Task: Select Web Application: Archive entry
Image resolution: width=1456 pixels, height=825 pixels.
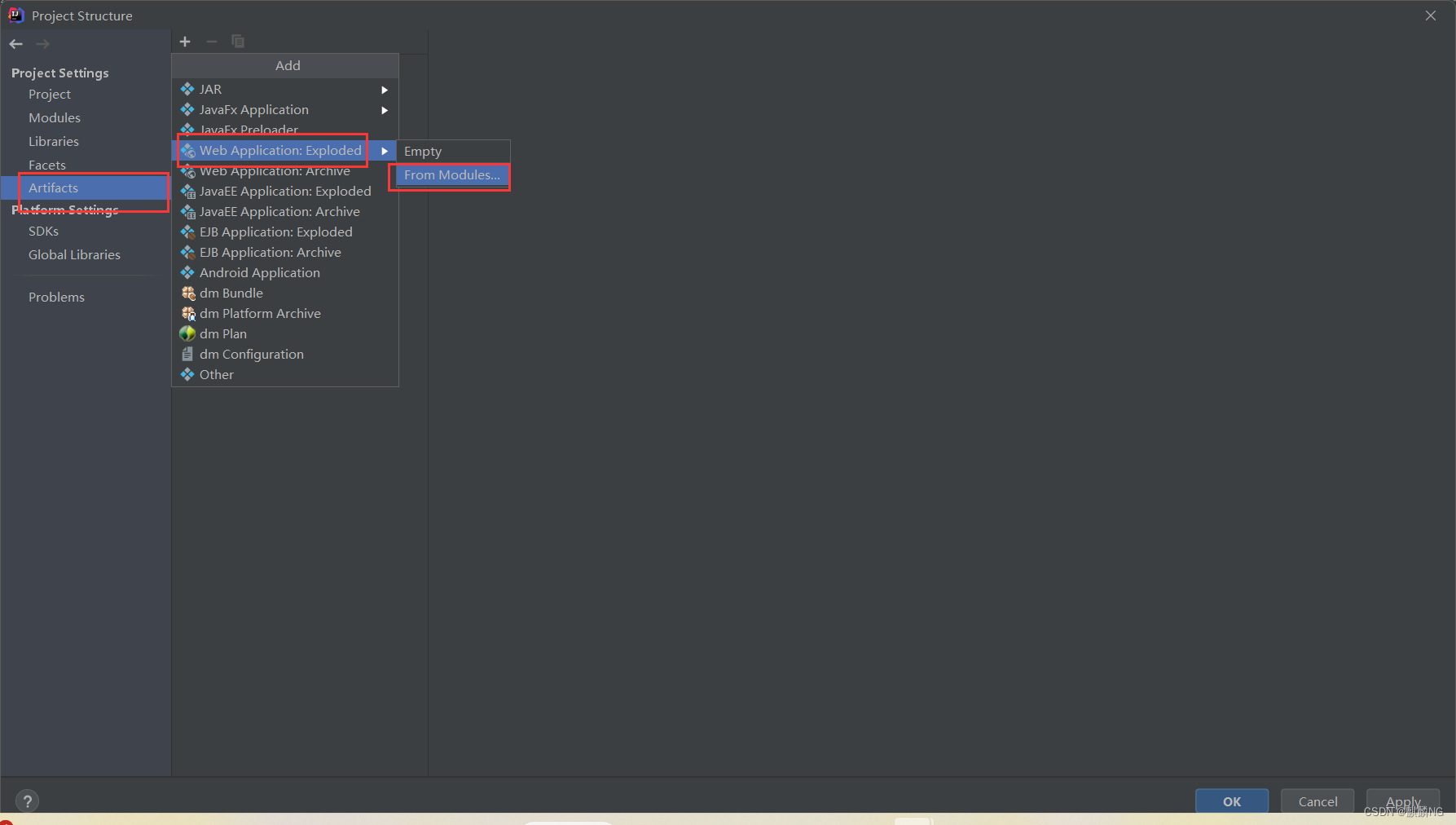Action: click(x=285, y=170)
